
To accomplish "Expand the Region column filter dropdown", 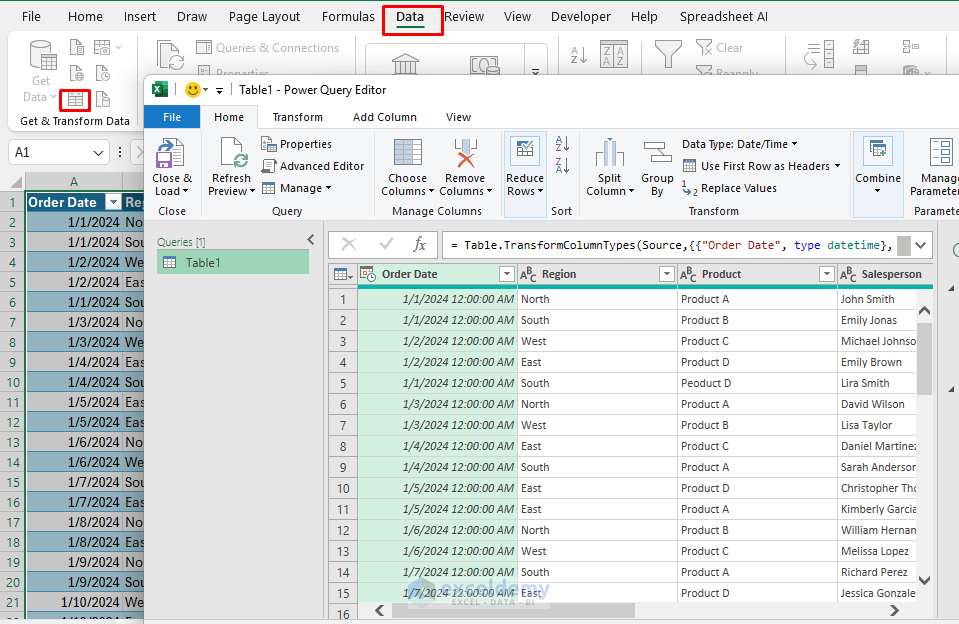I will [667, 274].
